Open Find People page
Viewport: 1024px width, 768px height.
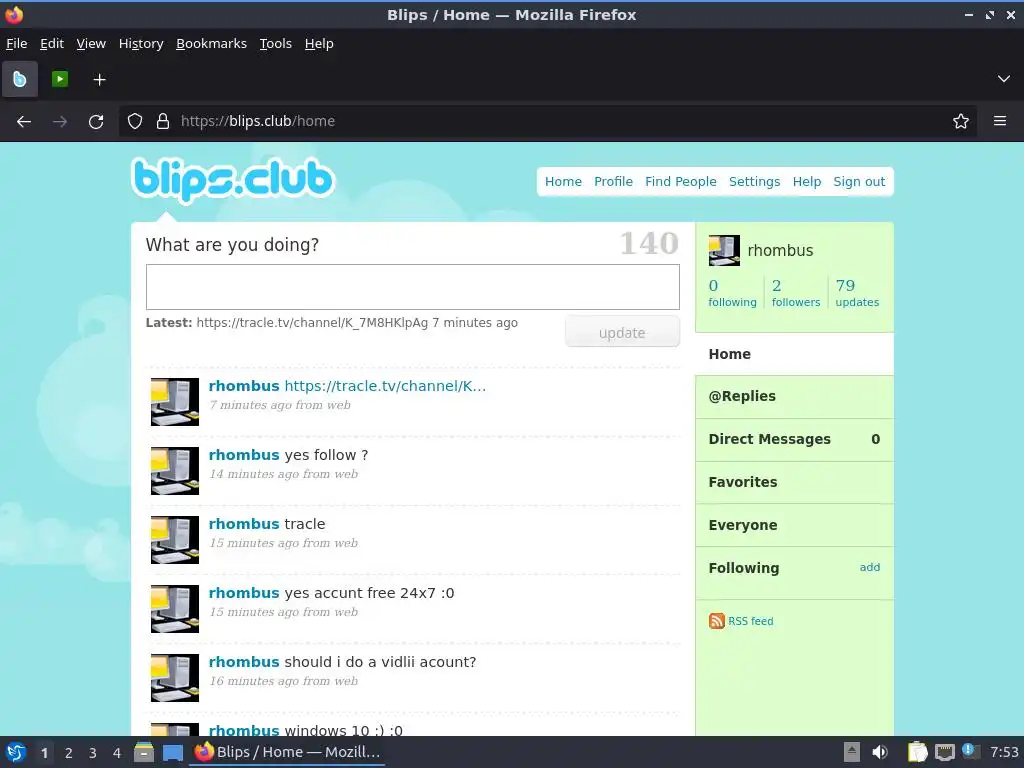pyautogui.click(x=680, y=182)
